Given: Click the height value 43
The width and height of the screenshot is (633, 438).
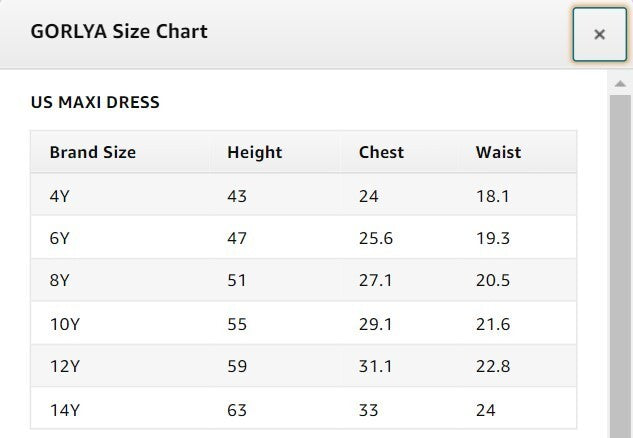Looking at the screenshot, I should click(237, 196).
